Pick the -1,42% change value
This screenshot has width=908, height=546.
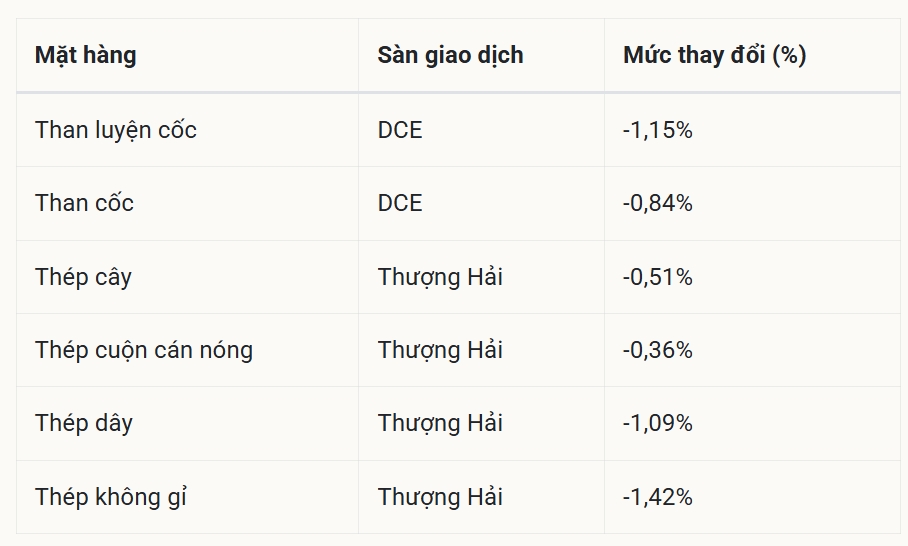[657, 497]
